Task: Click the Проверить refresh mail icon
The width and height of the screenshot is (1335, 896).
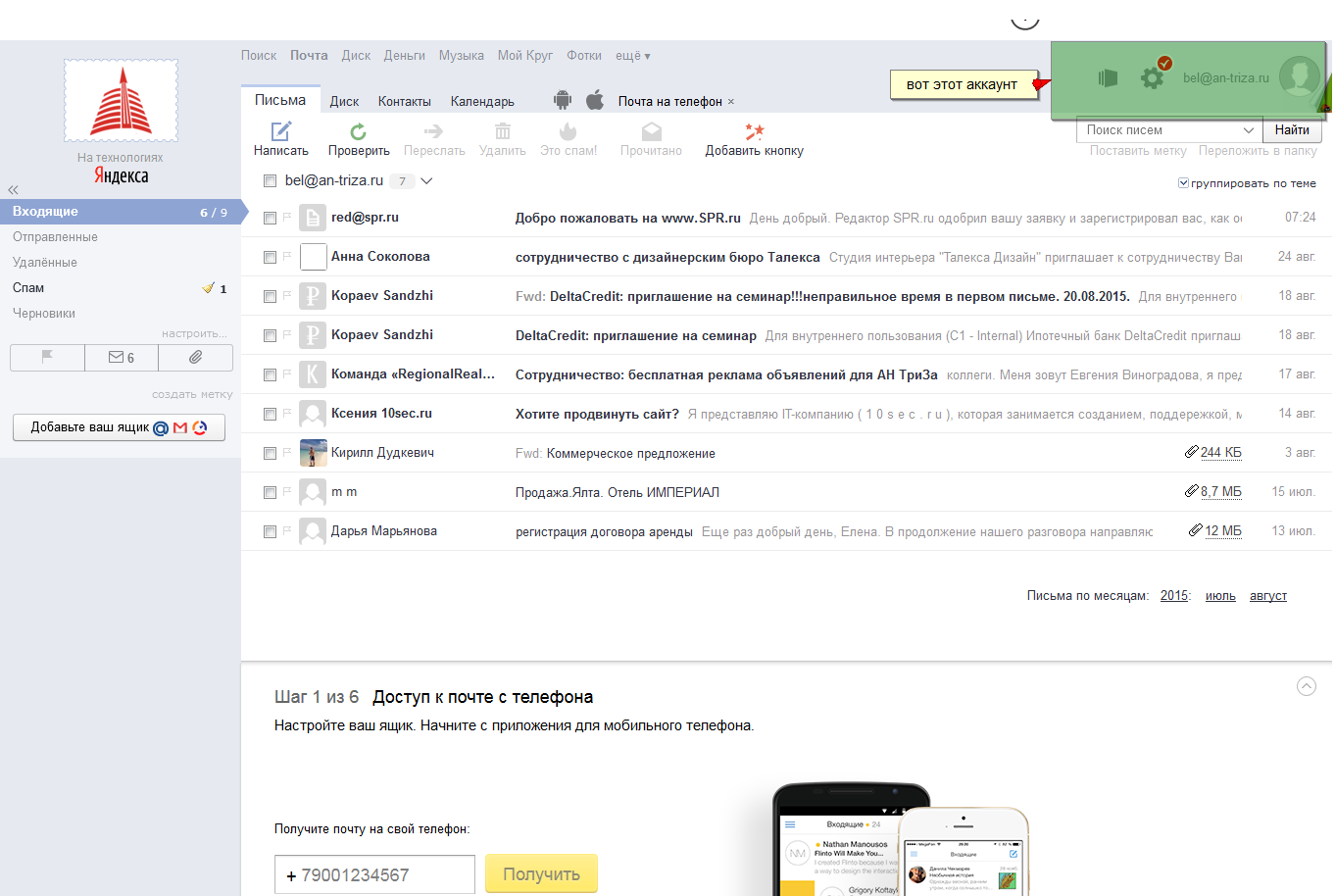Action: (359, 131)
